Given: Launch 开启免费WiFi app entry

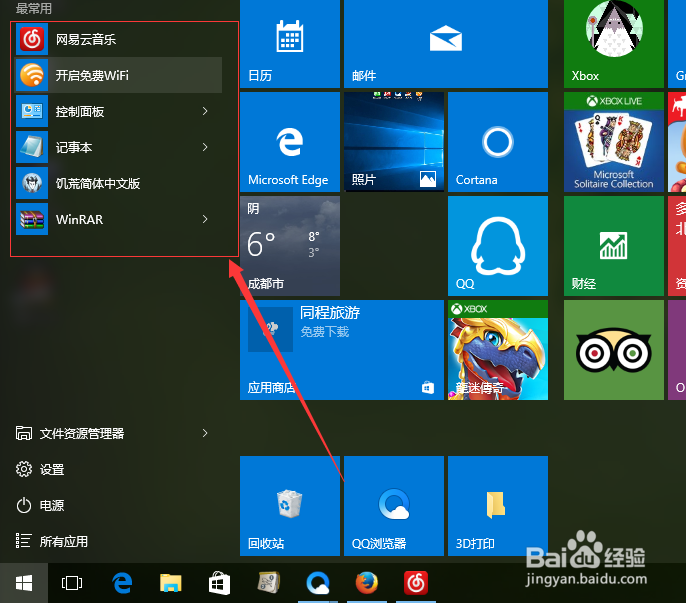Looking at the screenshot, I should click(x=119, y=75).
